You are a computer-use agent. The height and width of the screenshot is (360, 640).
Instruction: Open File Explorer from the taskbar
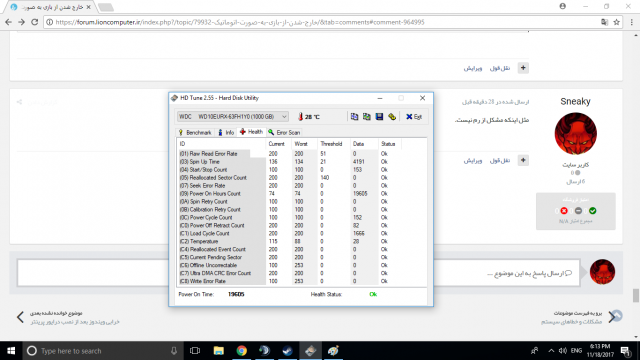pyautogui.click(x=219, y=351)
